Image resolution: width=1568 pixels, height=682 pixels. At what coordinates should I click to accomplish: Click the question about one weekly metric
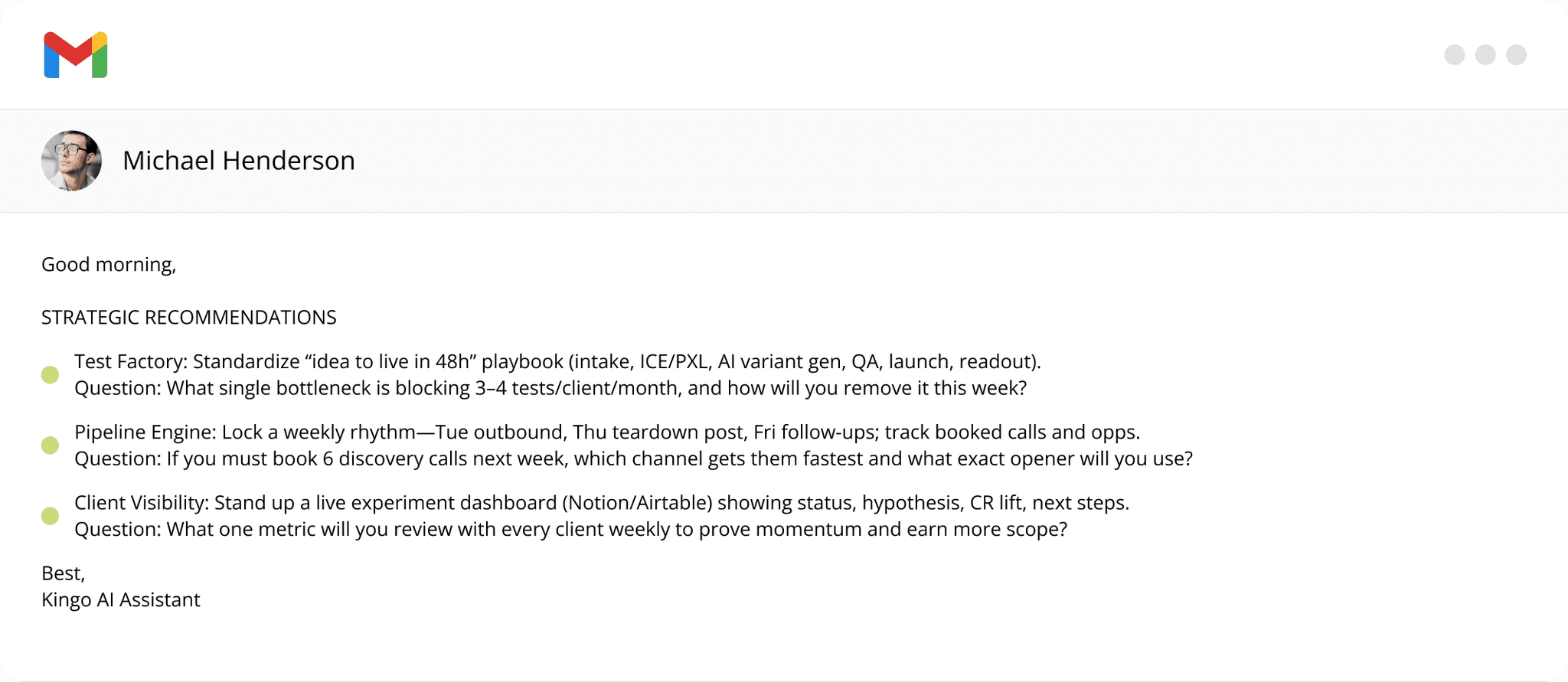(x=570, y=529)
